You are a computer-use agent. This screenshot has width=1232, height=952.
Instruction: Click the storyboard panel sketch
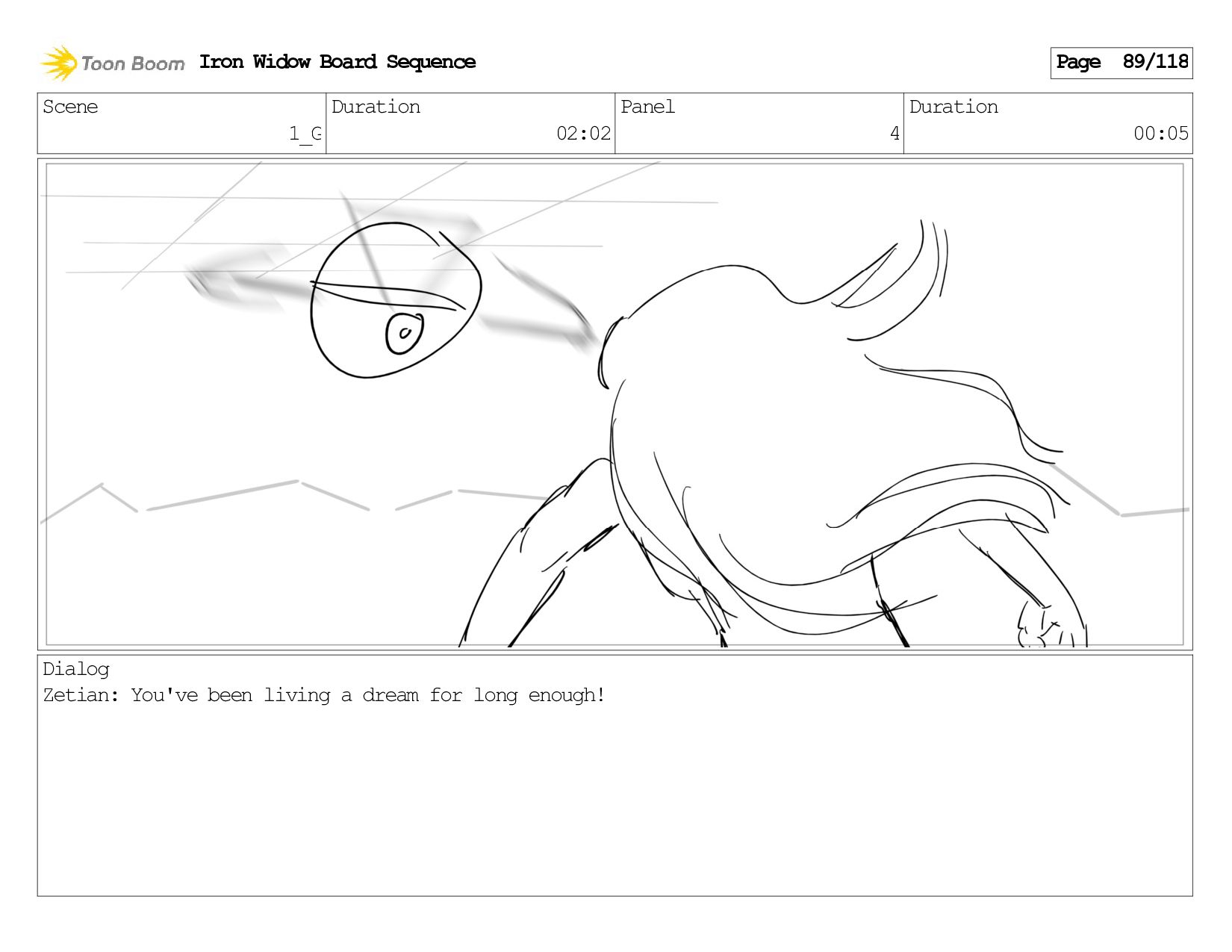pyautogui.click(x=615, y=404)
